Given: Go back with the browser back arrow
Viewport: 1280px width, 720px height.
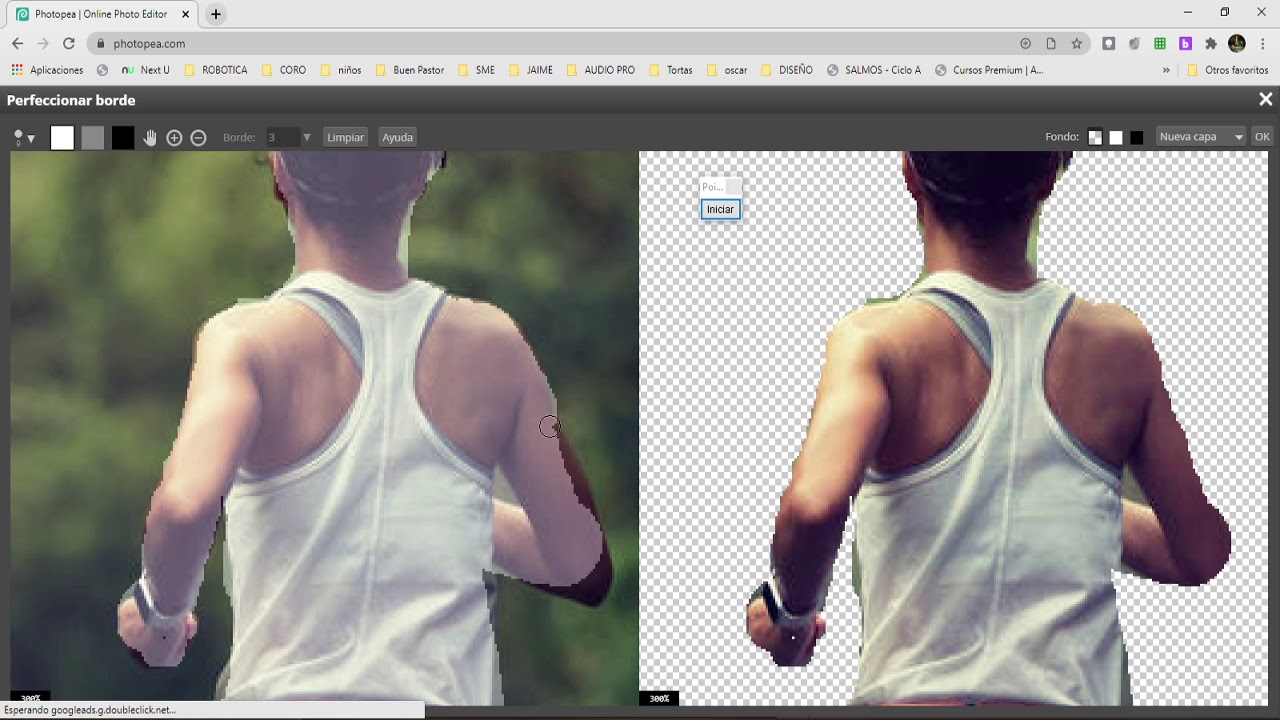Looking at the screenshot, I should tap(17, 44).
